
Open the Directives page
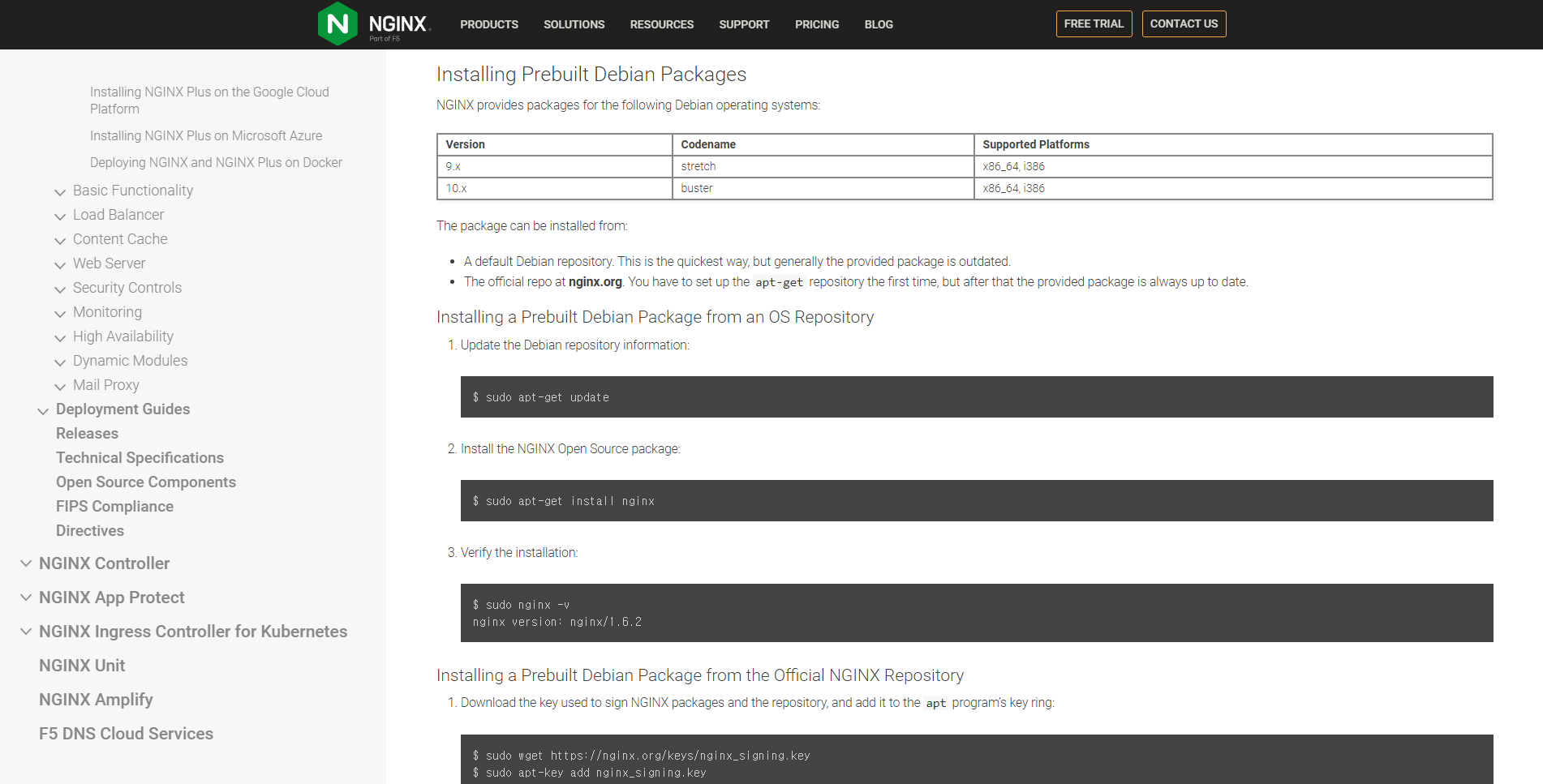(x=90, y=531)
